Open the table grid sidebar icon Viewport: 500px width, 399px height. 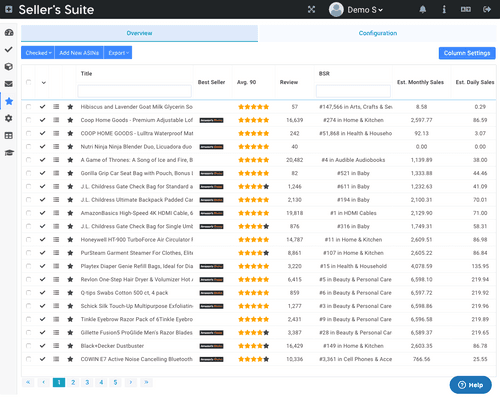click(9, 135)
